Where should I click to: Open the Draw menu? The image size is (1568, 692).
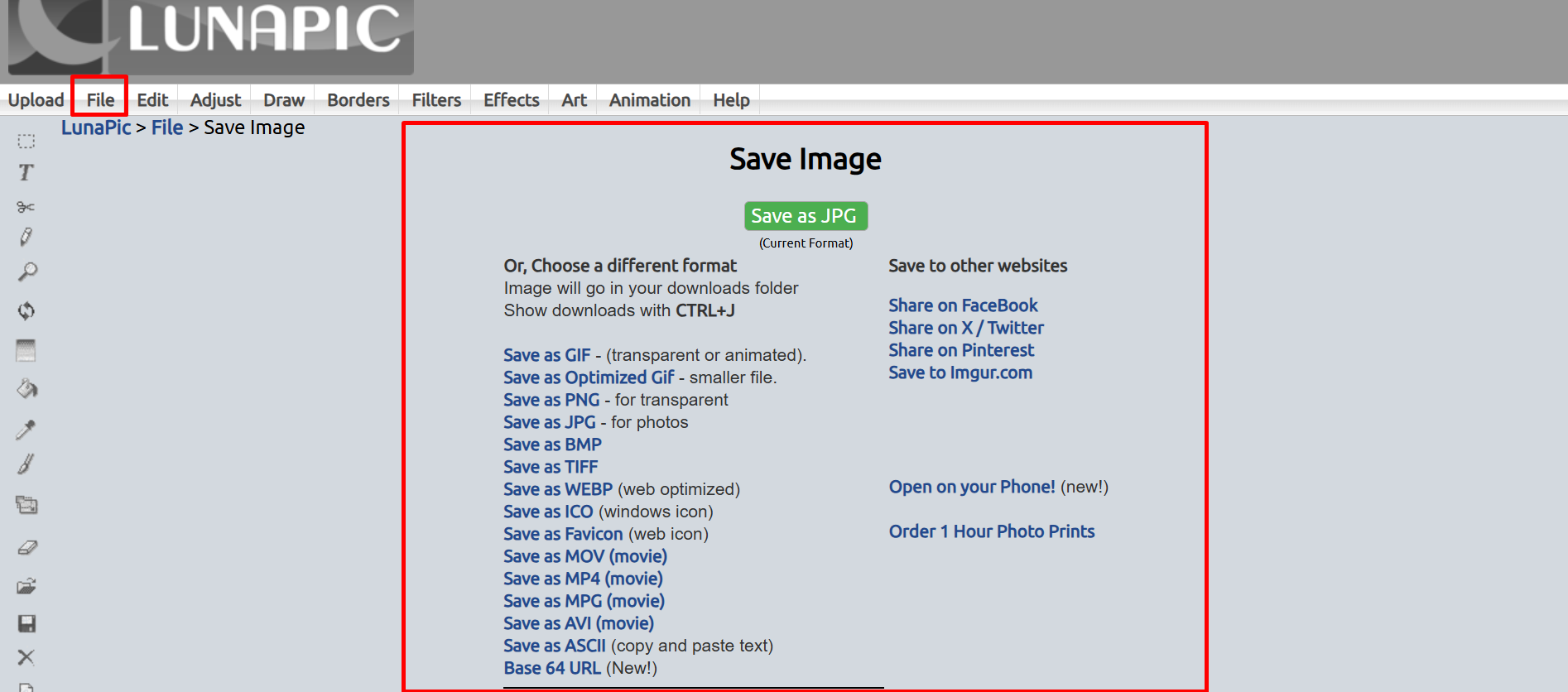click(284, 100)
